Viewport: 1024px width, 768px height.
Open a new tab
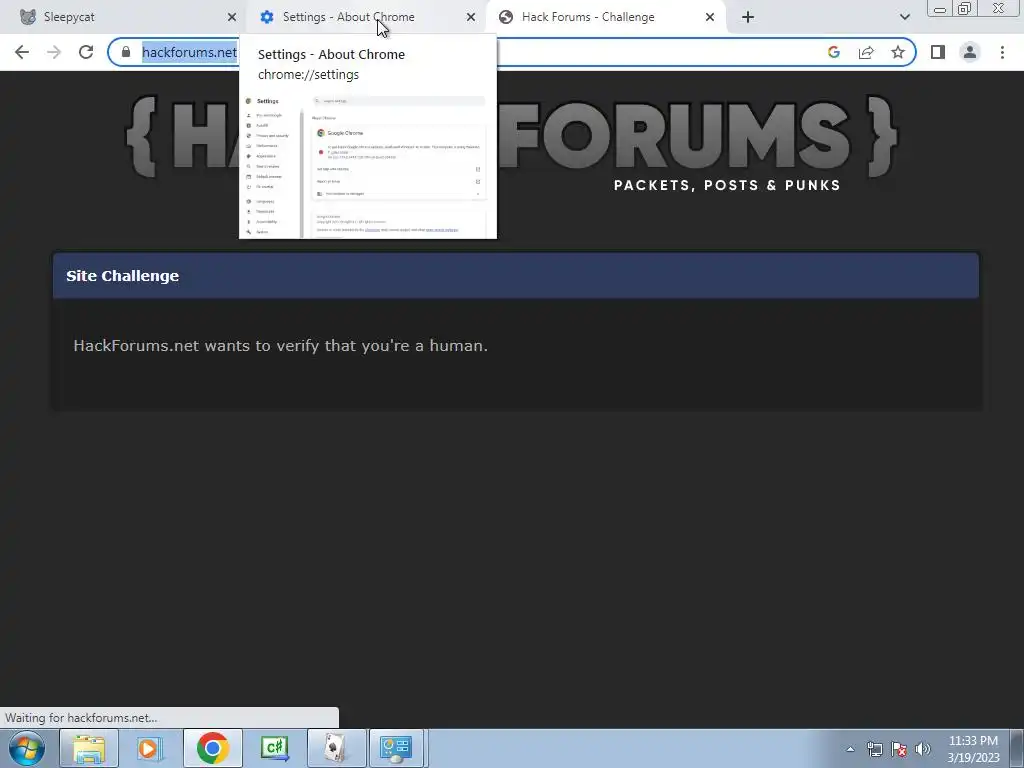(748, 17)
